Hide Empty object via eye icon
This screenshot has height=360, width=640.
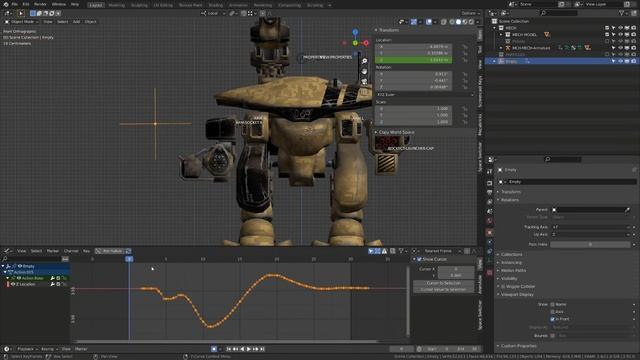620,61
